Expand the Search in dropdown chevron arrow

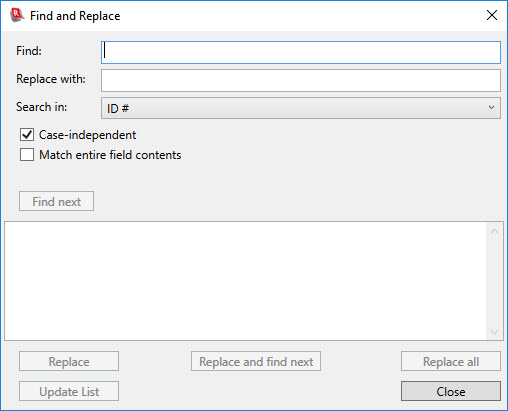tap(491, 108)
